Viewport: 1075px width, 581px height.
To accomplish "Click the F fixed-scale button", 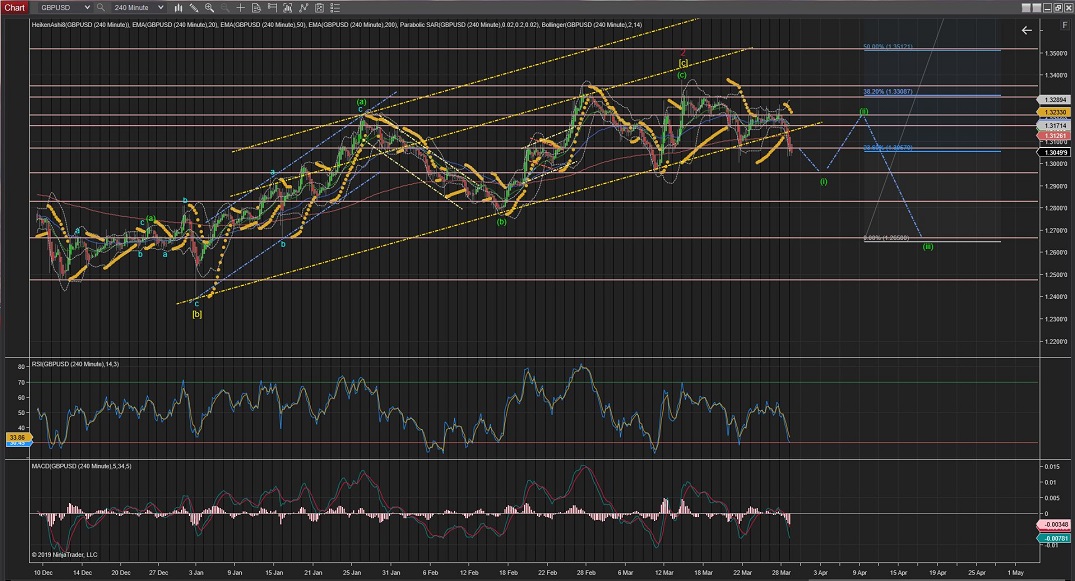I will [1065, 25].
